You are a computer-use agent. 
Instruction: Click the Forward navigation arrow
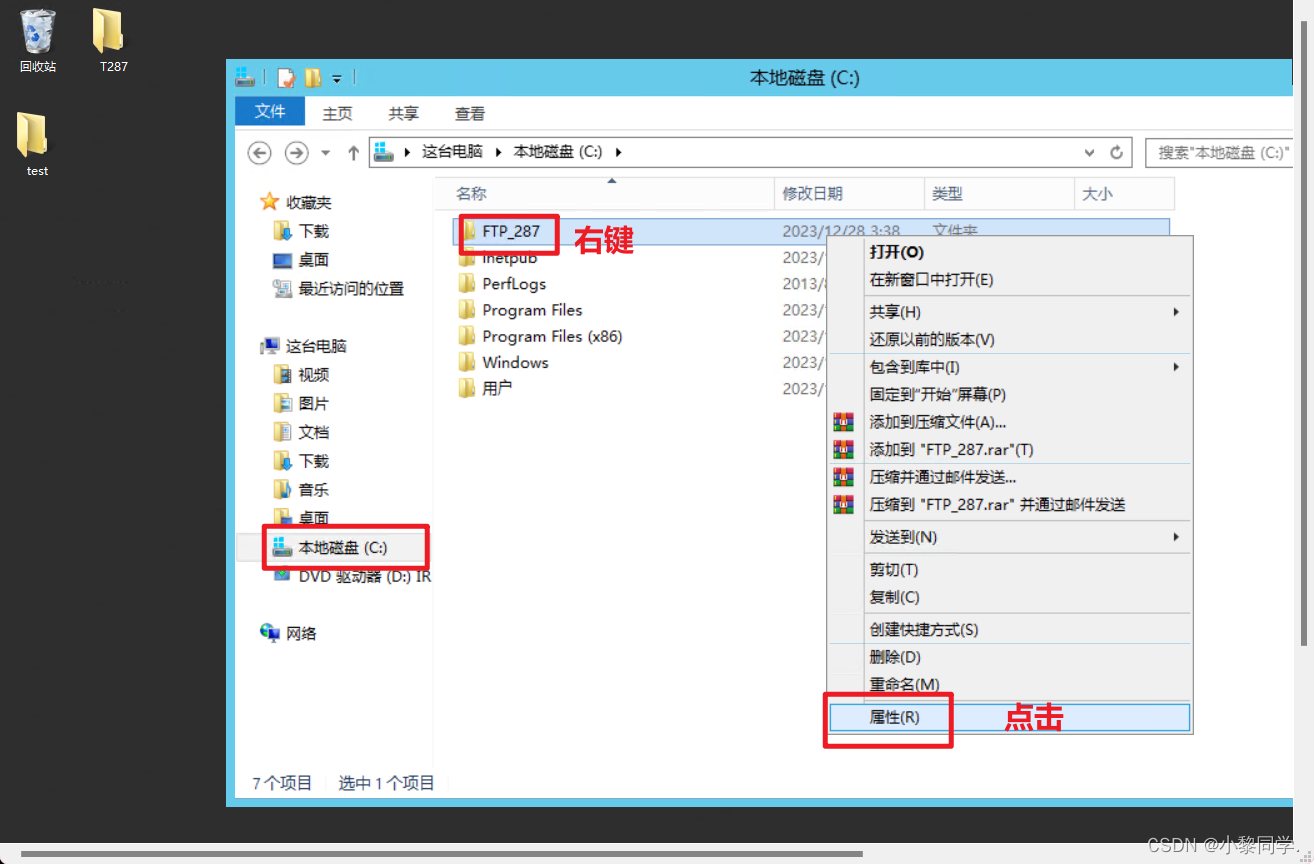(296, 153)
